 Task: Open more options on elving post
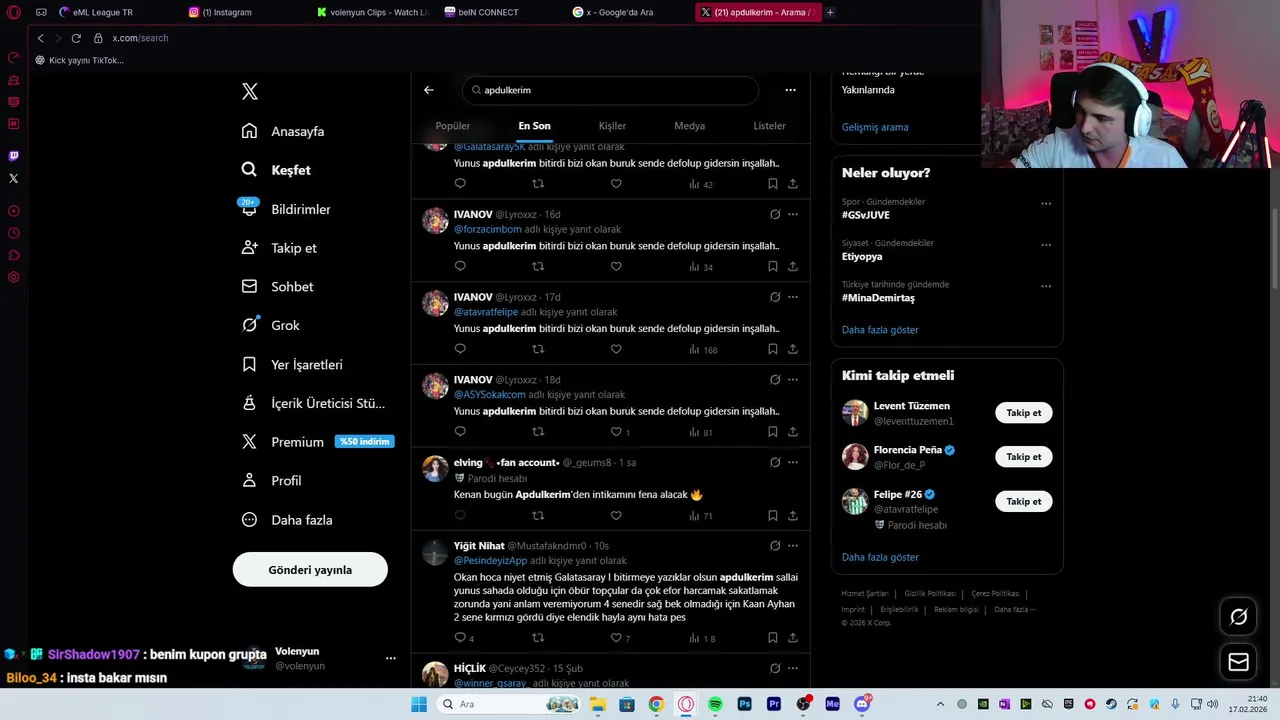(x=793, y=462)
